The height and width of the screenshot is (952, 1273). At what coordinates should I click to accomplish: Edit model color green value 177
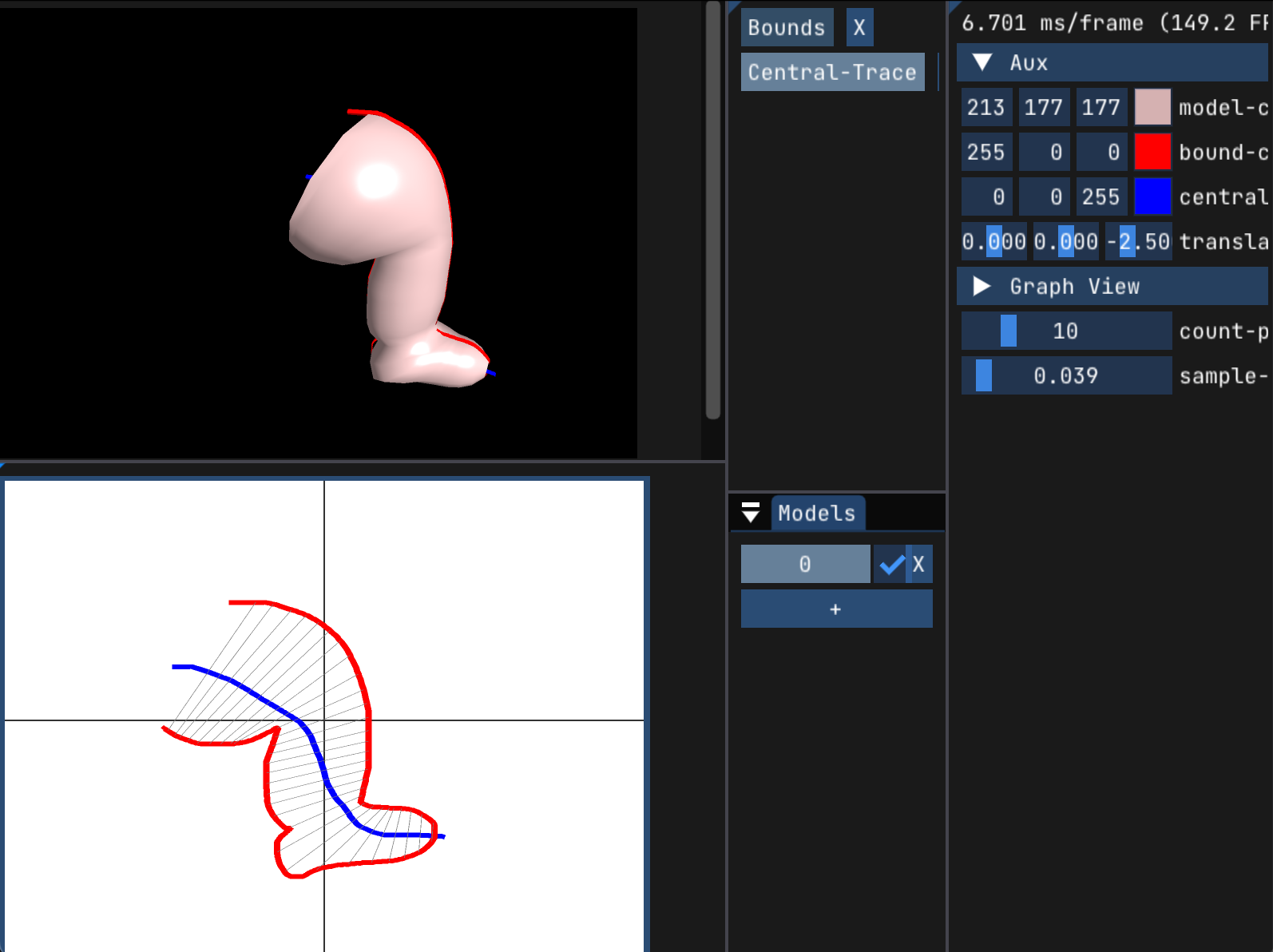(x=1044, y=107)
